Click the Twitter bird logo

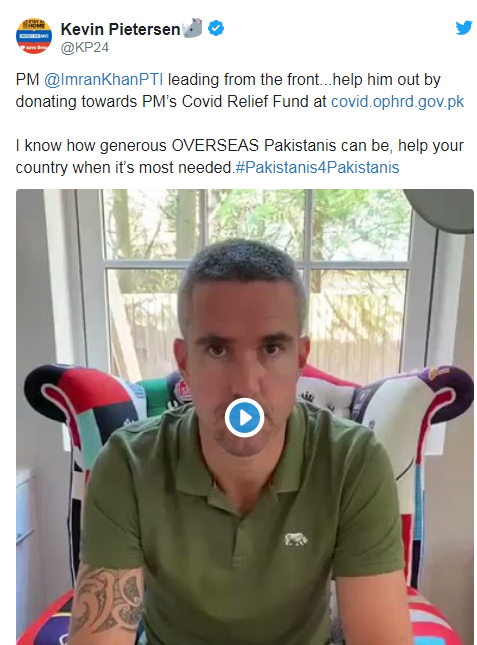[x=464, y=28]
